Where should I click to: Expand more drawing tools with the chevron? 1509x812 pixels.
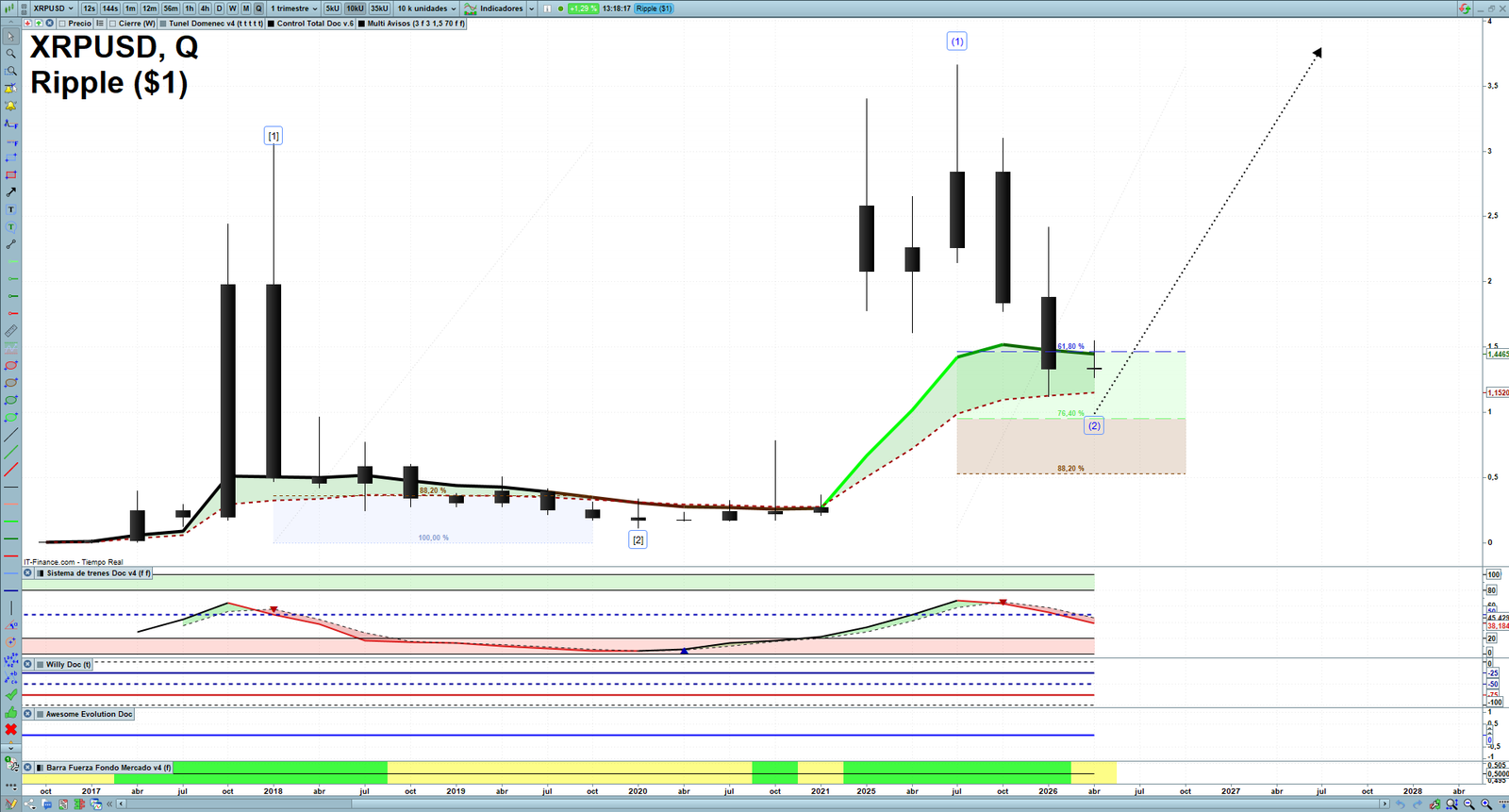pyautogui.click(x=10, y=747)
